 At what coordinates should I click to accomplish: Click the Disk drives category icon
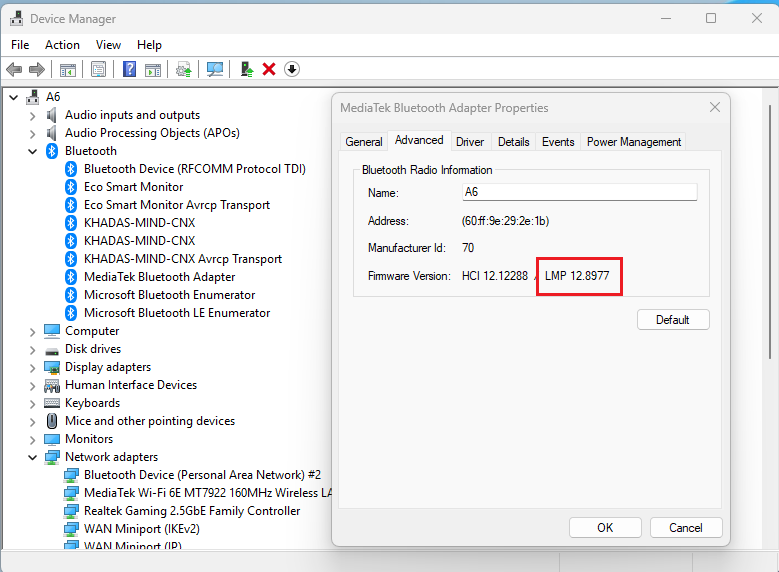pos(52,350)
